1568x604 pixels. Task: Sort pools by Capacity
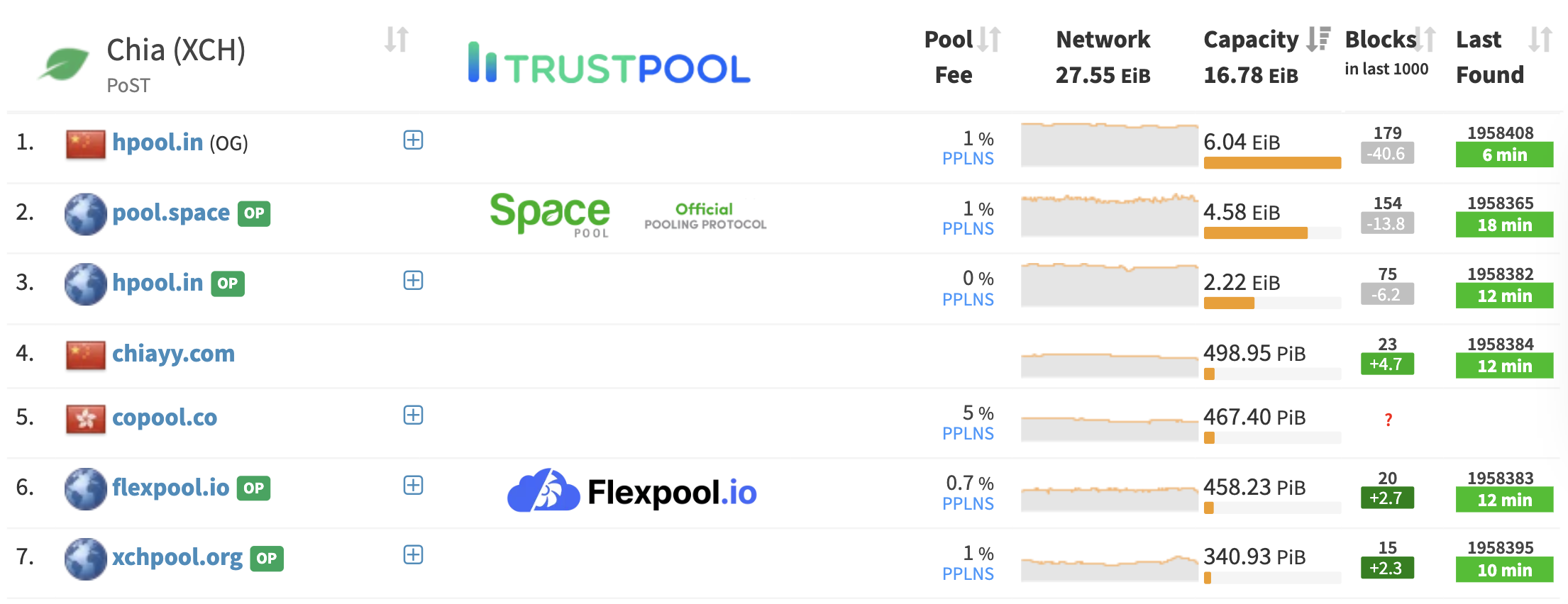1318,39
